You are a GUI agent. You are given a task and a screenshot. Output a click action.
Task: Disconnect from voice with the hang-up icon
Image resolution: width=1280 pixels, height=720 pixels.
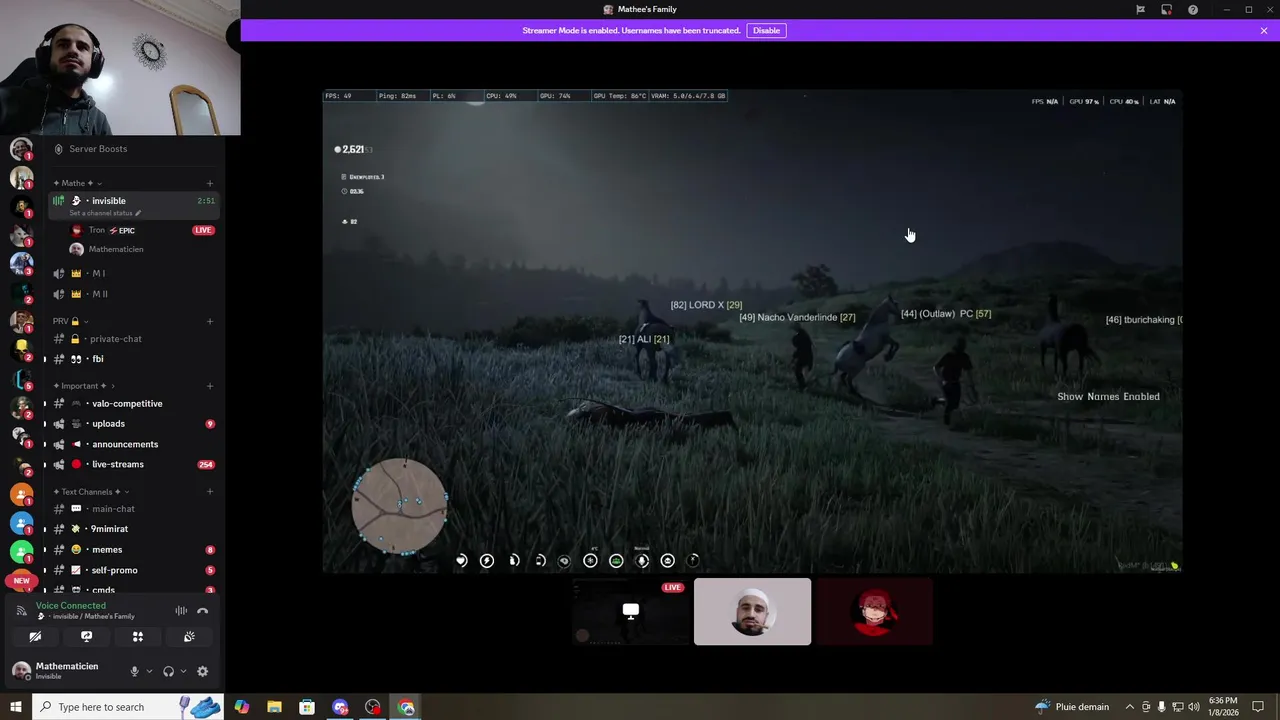click(203, 611)
